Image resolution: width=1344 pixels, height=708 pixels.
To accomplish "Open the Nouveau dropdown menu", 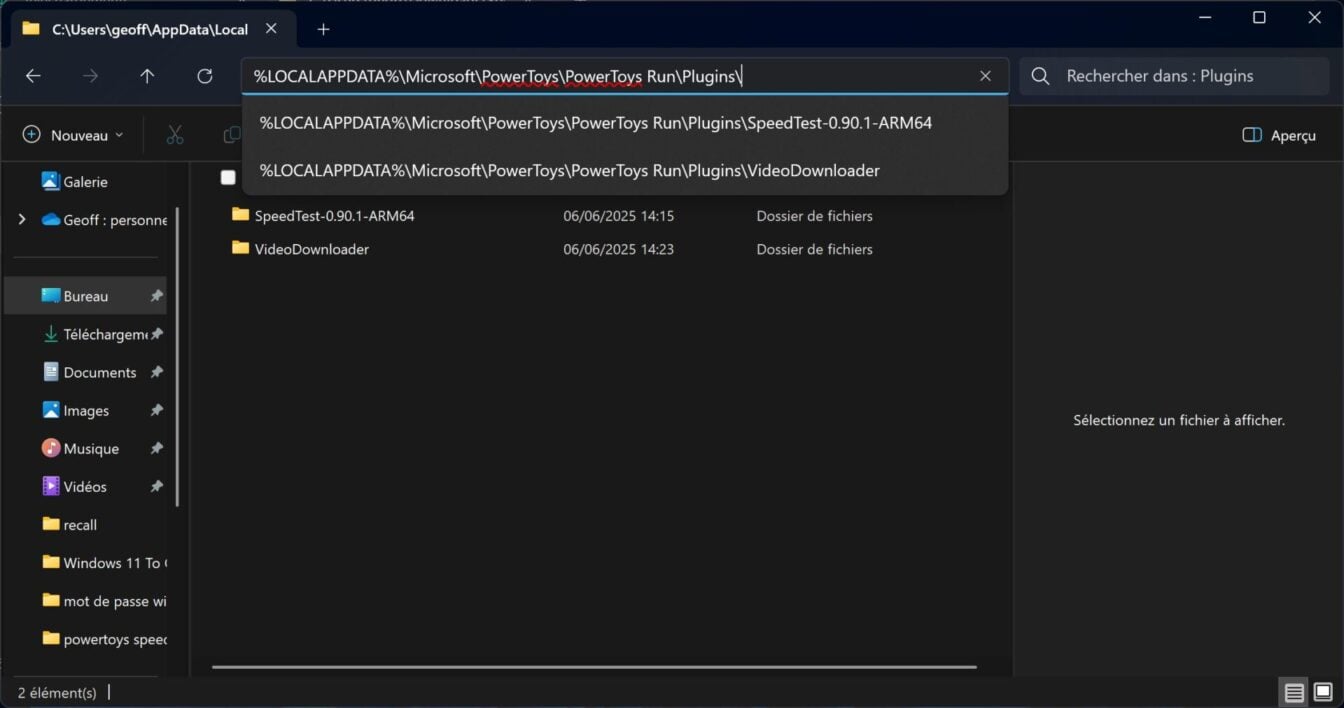I will [x=73, y=135].
